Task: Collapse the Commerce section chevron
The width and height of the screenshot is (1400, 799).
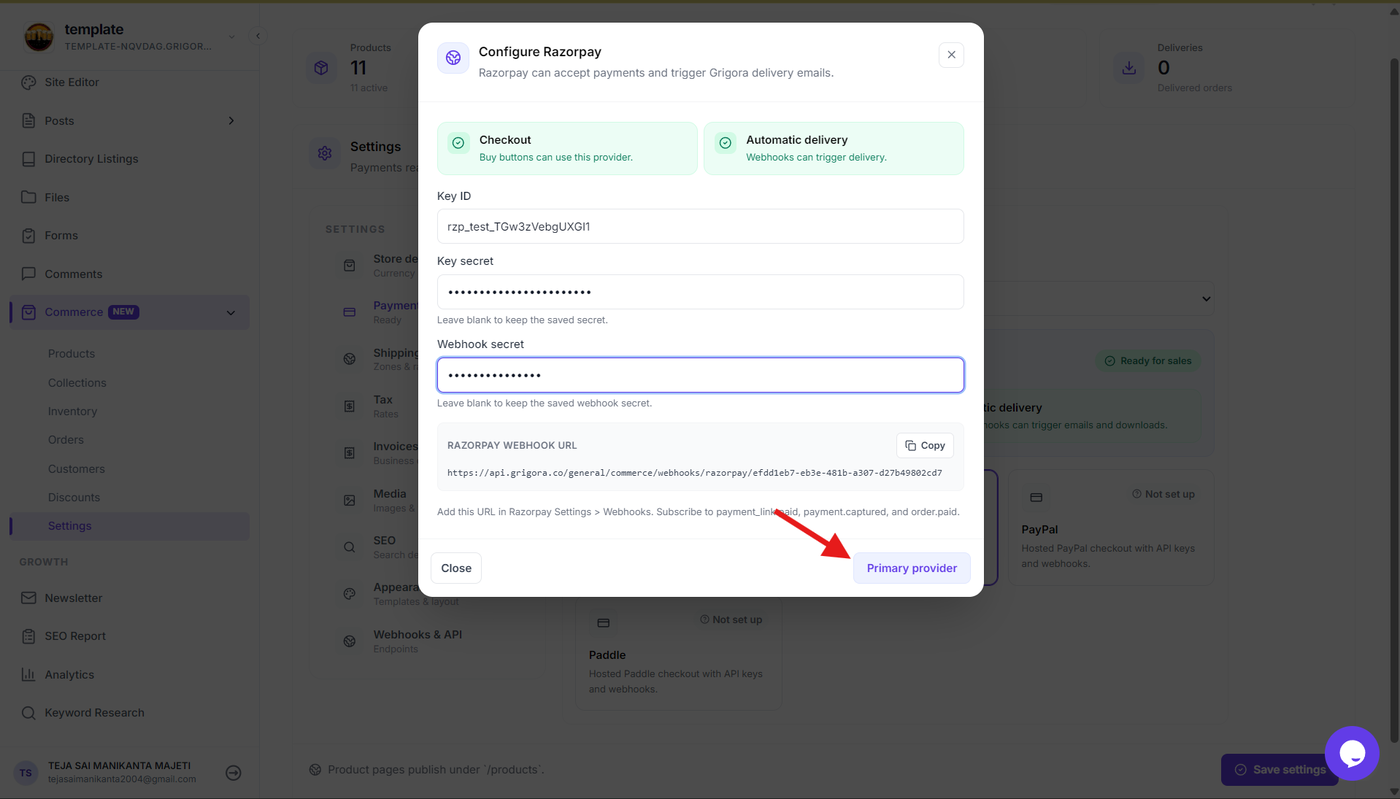Action: (x=231, y=313)
